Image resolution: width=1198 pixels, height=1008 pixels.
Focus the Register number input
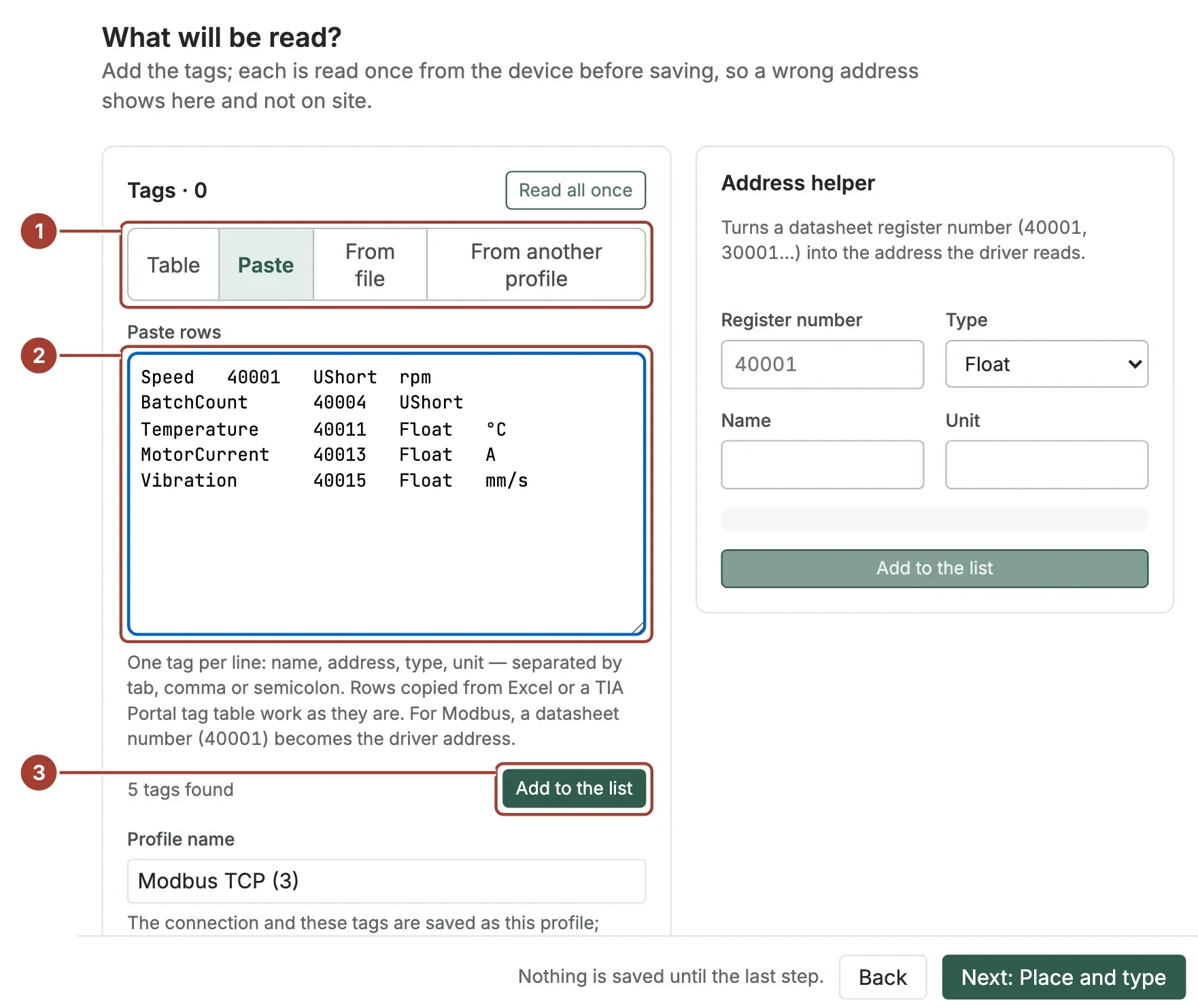pos(822,364)
